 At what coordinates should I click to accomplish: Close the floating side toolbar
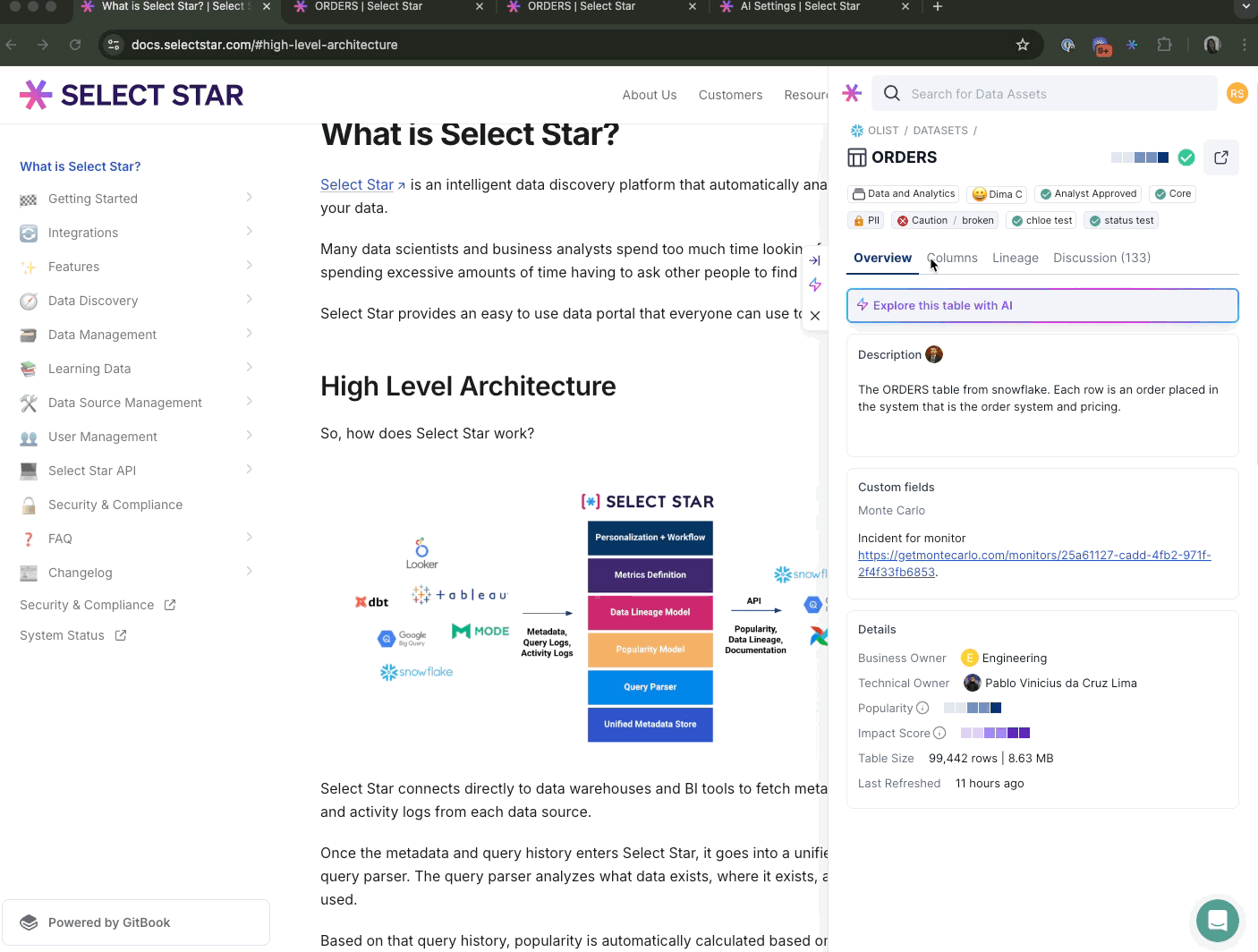(814, 316)
